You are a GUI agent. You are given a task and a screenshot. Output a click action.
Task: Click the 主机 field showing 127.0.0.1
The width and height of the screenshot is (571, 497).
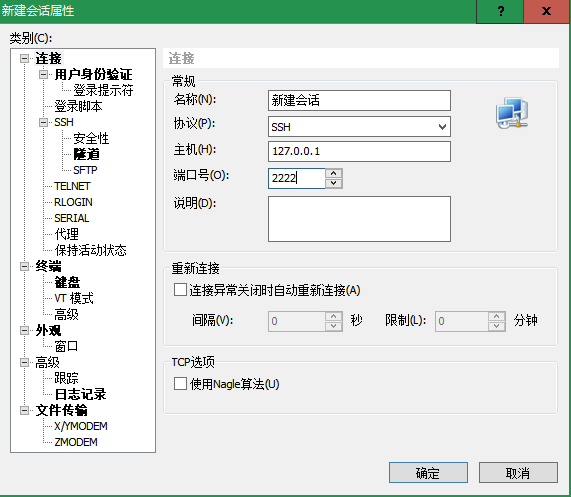pos(359,151)
